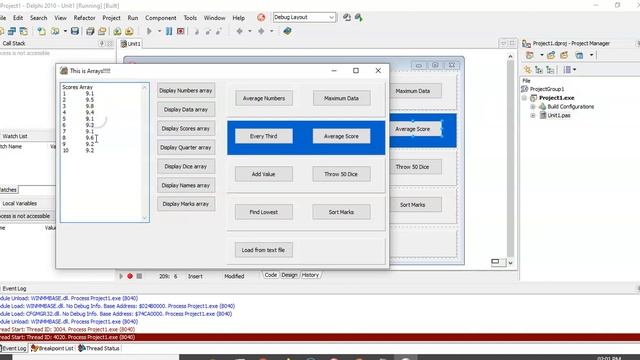Click the Set debug desktop icon
This screenshot has height=360, width=640.
[x=359, y=17]
